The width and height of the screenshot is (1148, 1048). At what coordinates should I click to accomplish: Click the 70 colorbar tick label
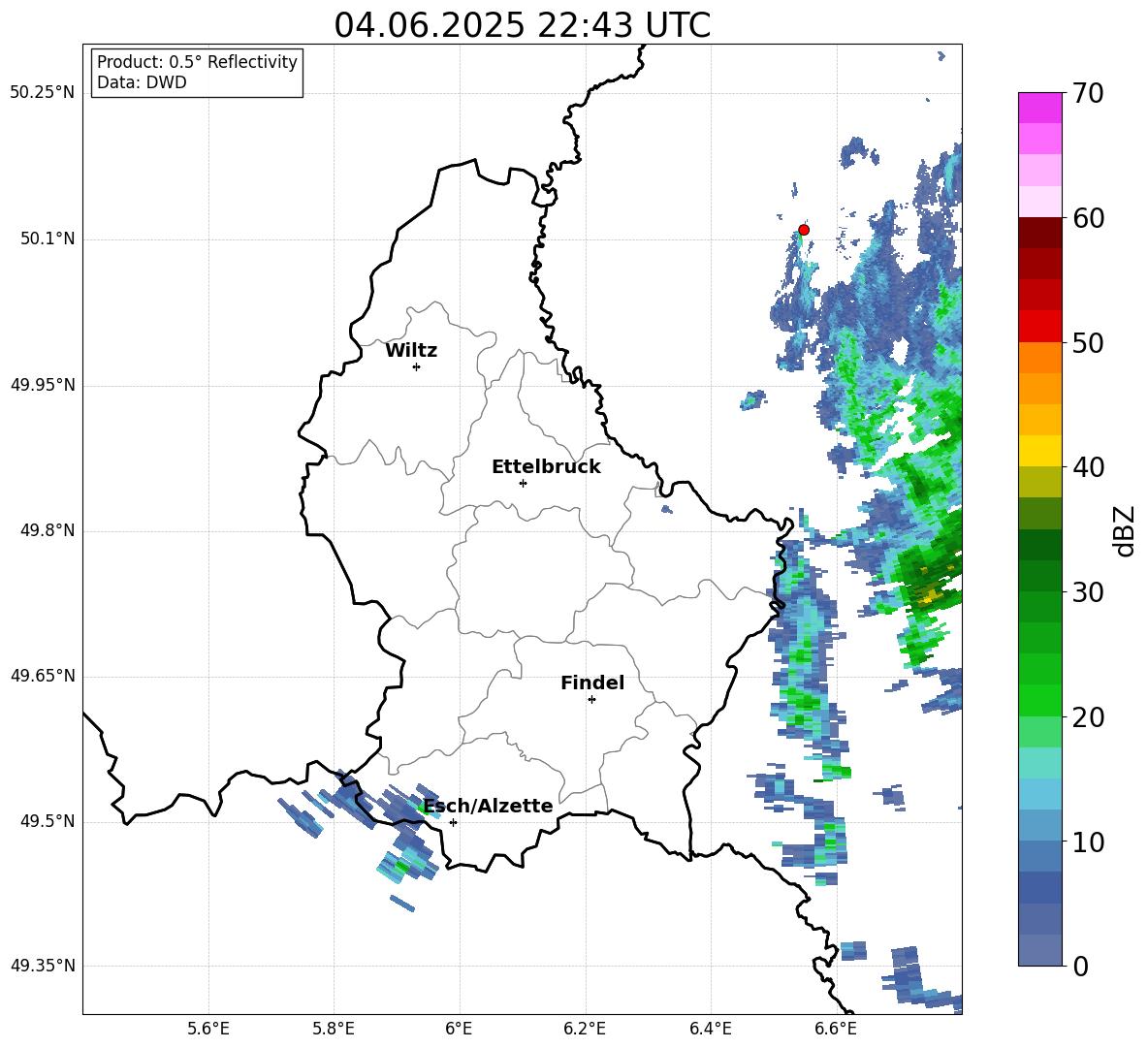(1088, 93)
